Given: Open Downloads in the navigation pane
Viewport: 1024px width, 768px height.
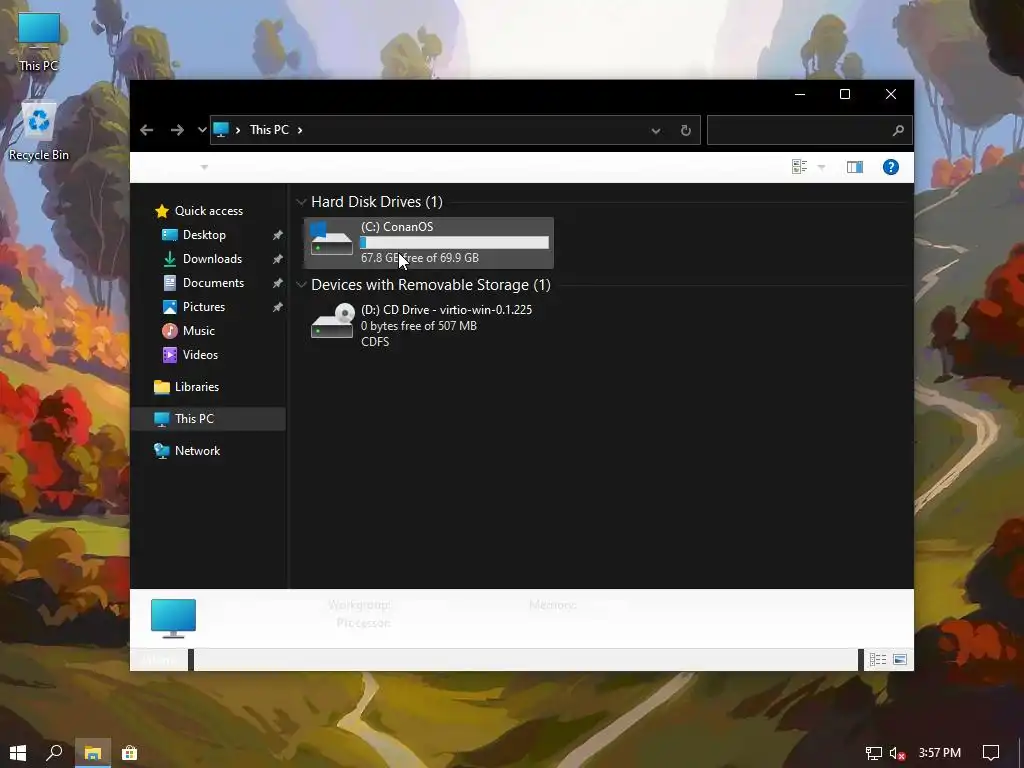Looking at the screenshot, I should click(212, 259).
